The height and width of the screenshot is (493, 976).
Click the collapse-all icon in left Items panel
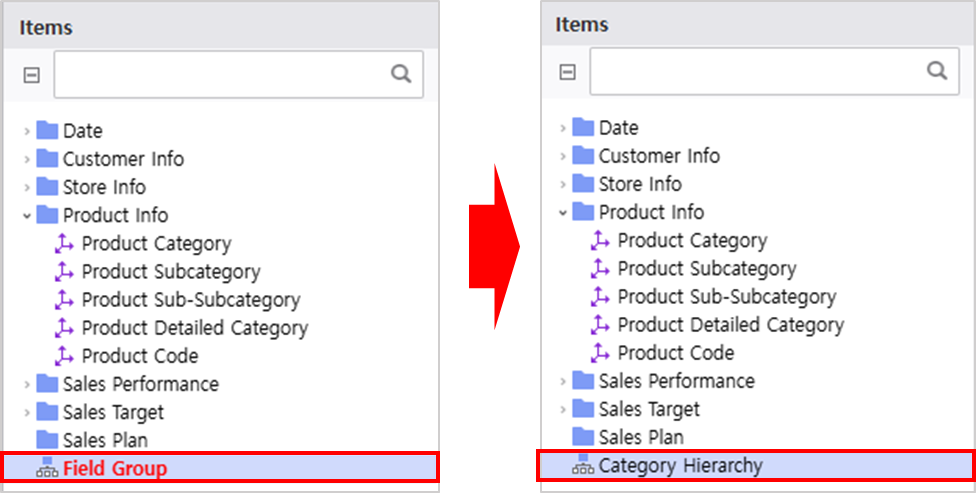(31, 75)
